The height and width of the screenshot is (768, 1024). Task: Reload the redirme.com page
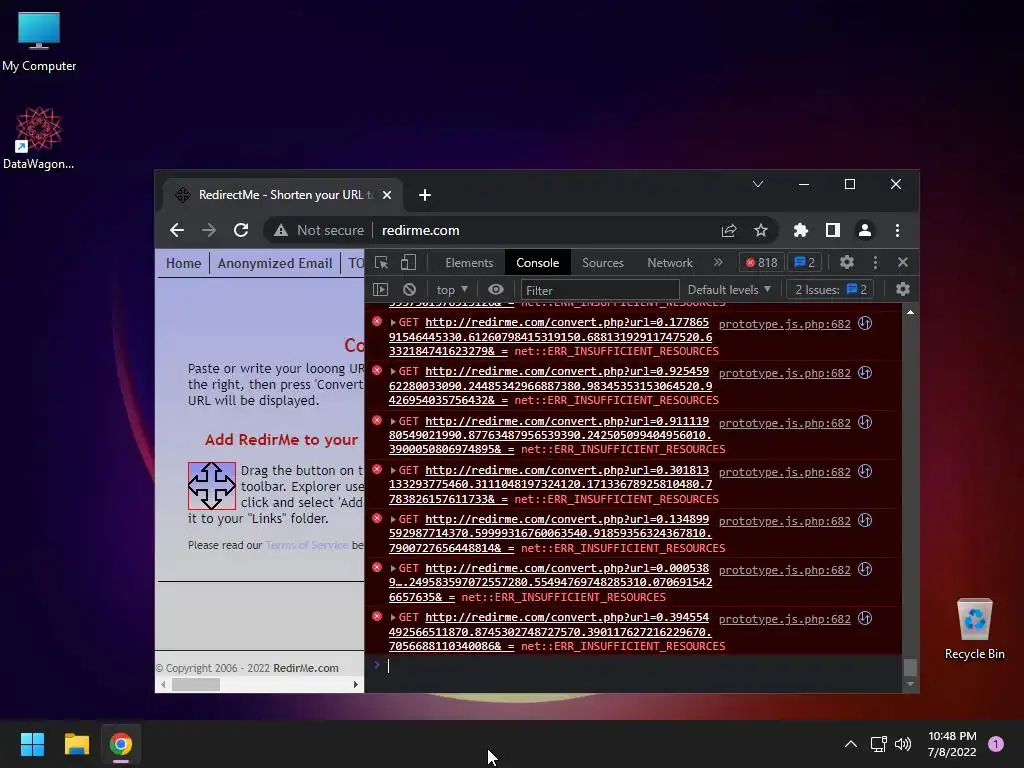[x=241, y=231]
